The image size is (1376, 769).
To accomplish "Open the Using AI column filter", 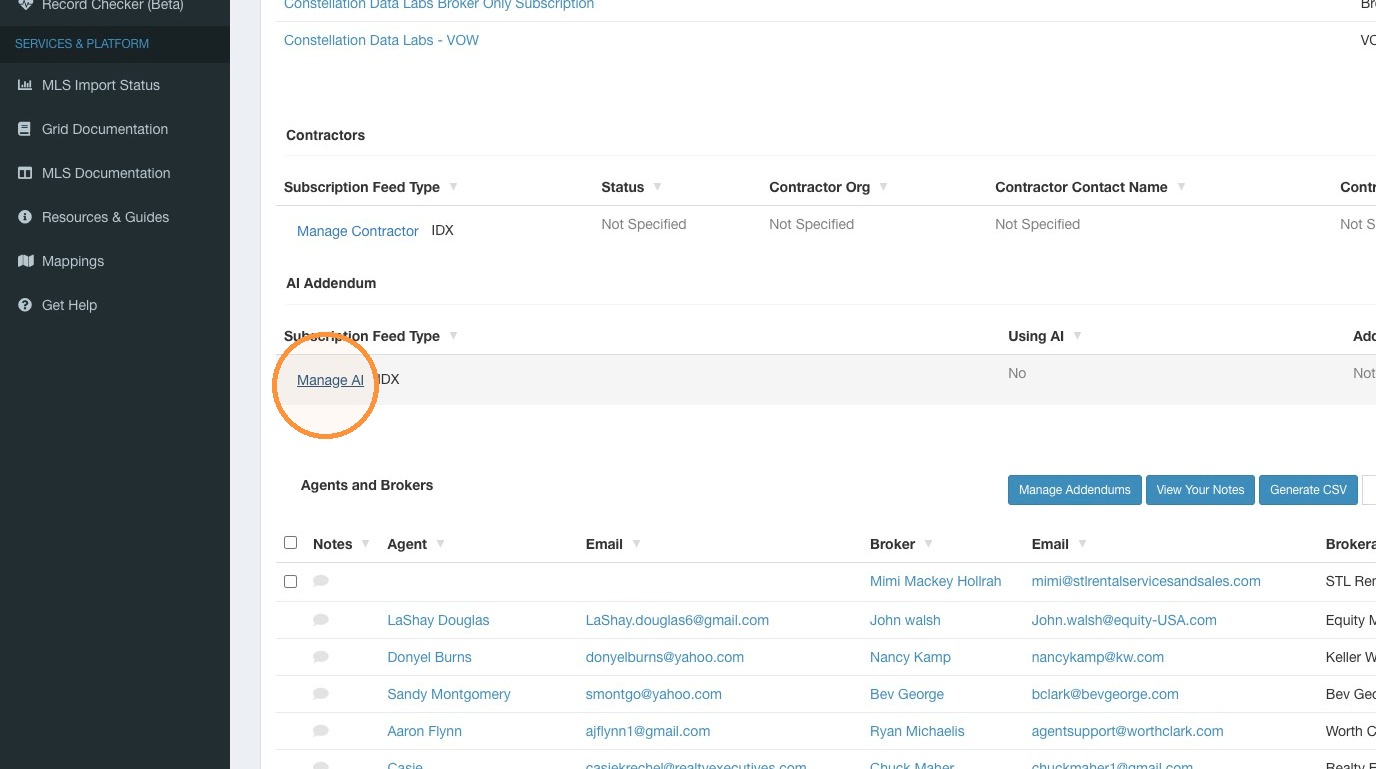I will point(1077,336).
